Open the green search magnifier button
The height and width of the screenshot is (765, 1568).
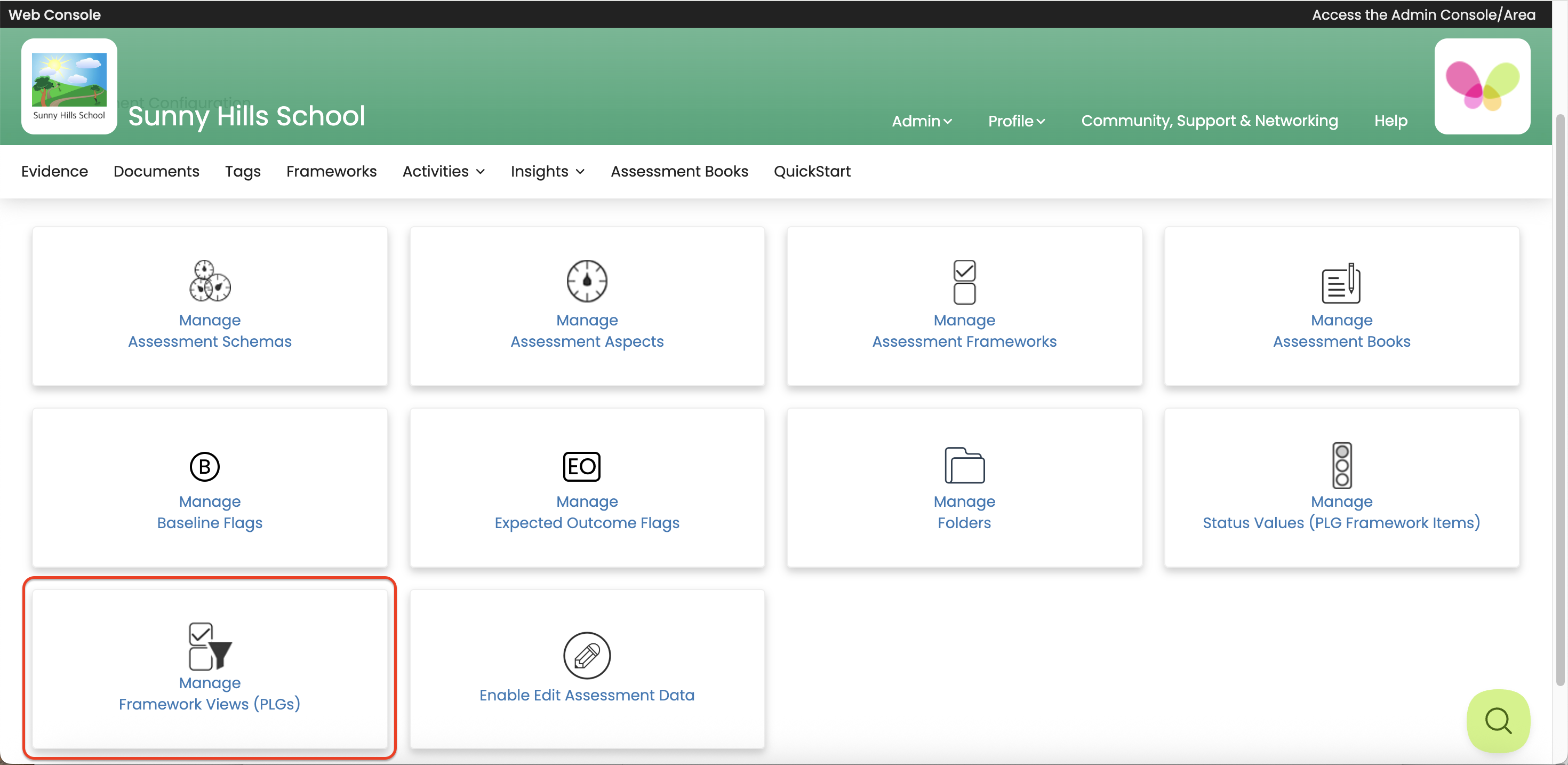[x=1498, y=721]
